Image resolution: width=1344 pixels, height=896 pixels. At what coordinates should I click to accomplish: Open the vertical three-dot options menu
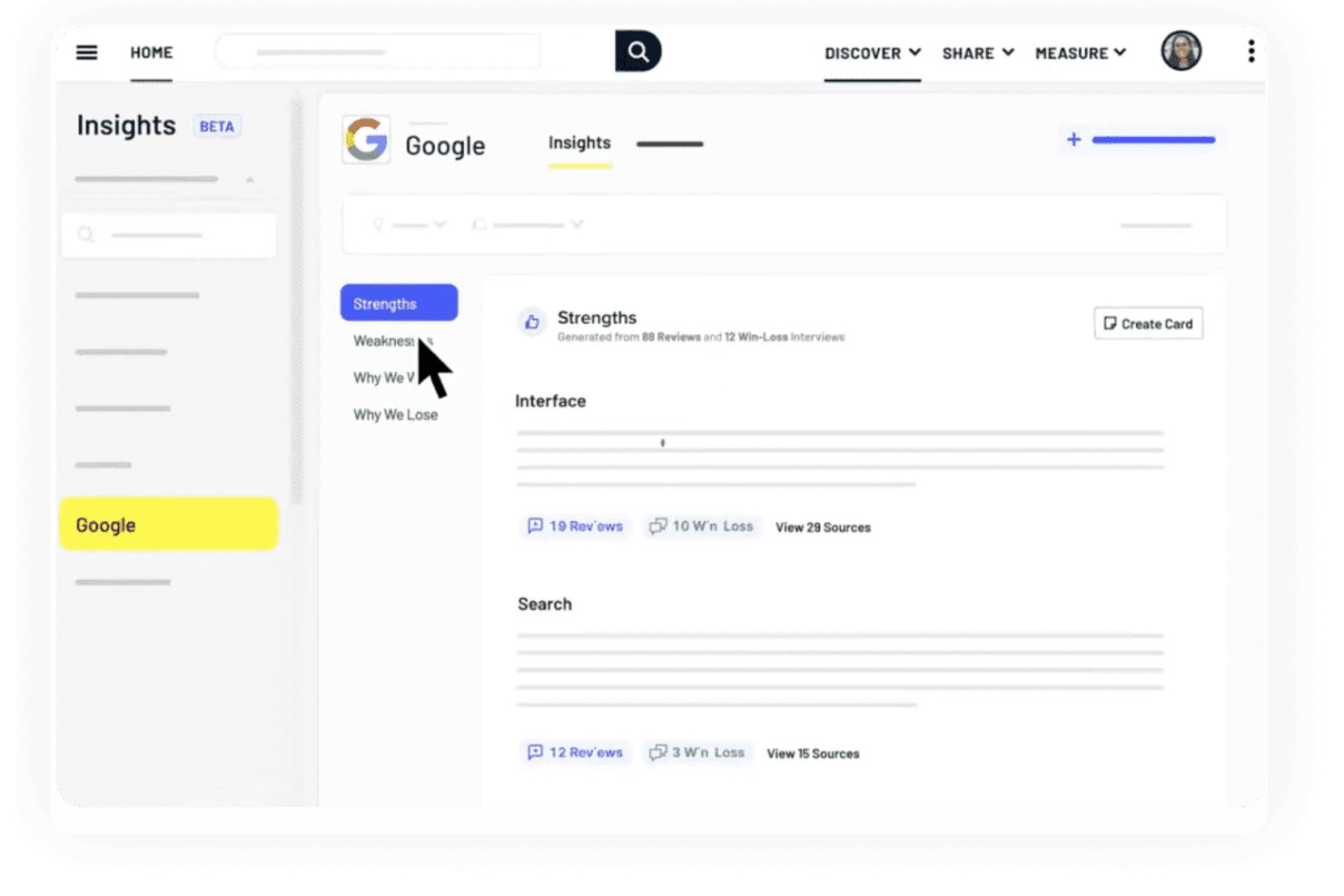coord(1251,52)
